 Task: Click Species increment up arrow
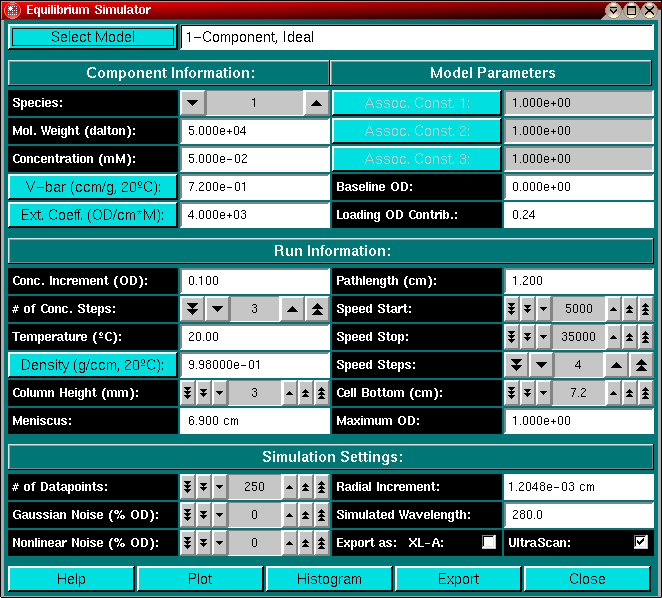tap(316, 103)
